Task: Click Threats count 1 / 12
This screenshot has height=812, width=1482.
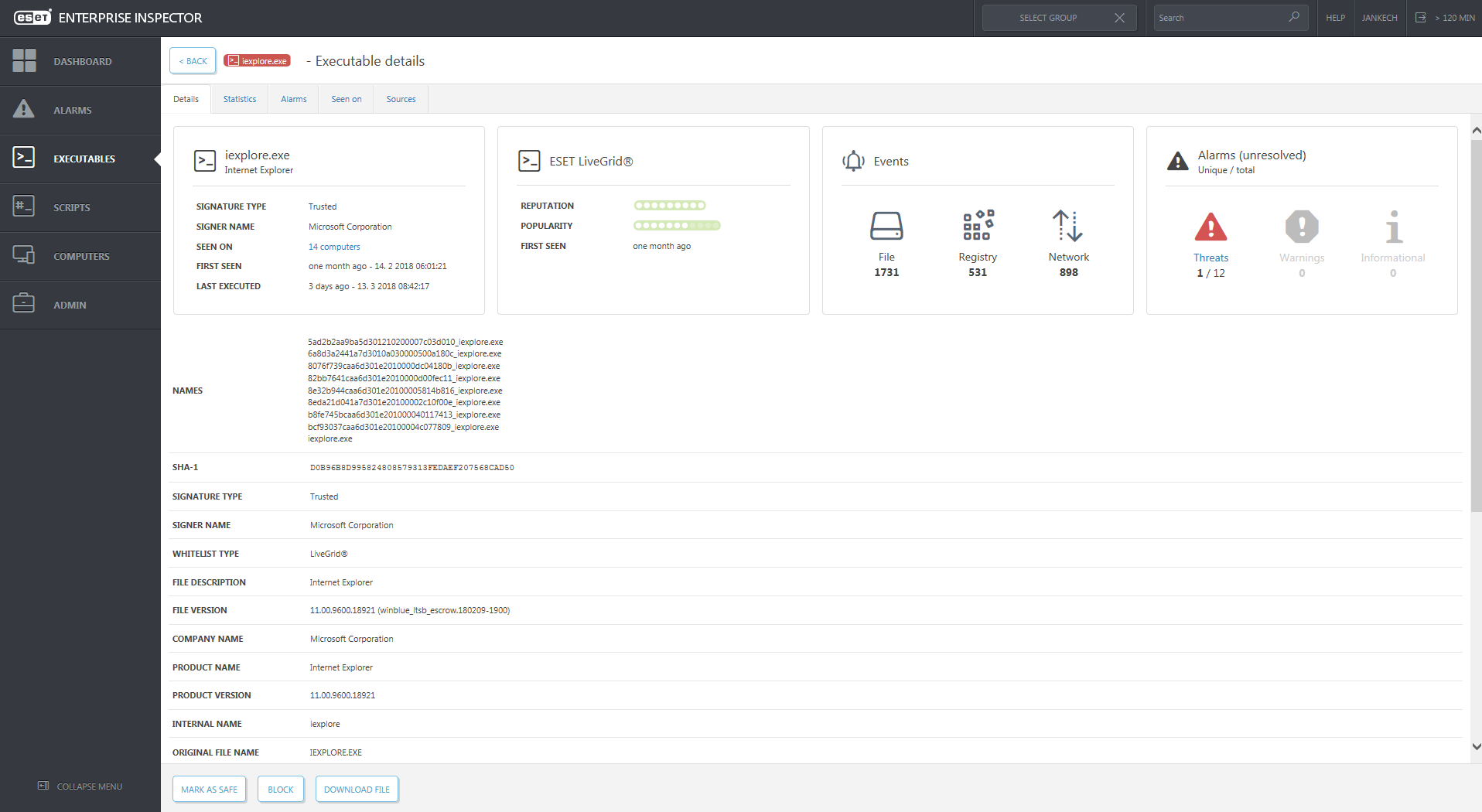Action: [1211, 272]
